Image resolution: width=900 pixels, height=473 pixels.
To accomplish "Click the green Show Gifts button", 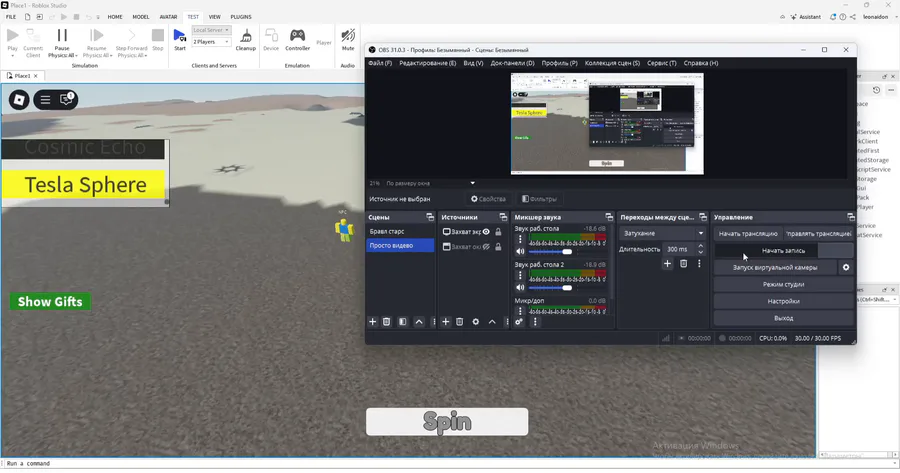I will [x=50, y=301].
